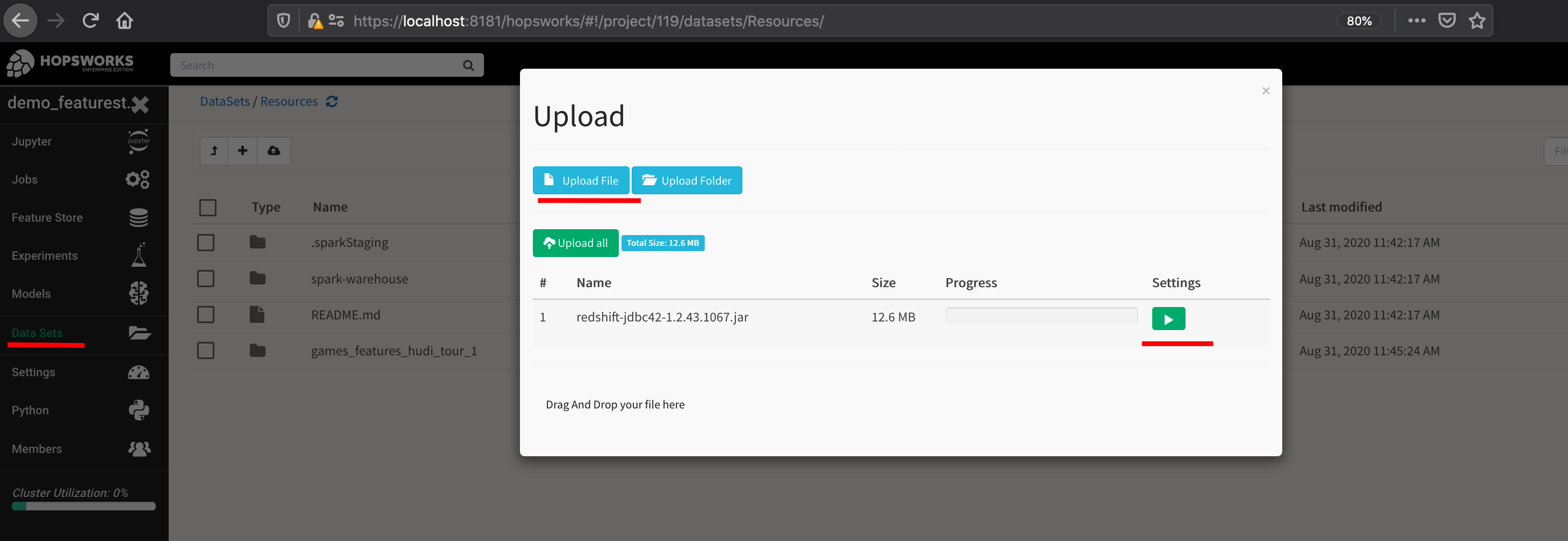The height and width of the screenshot is (541, 1568).
Task: Close the demo_featurest project with the X icon
Action: click(140, 105)
